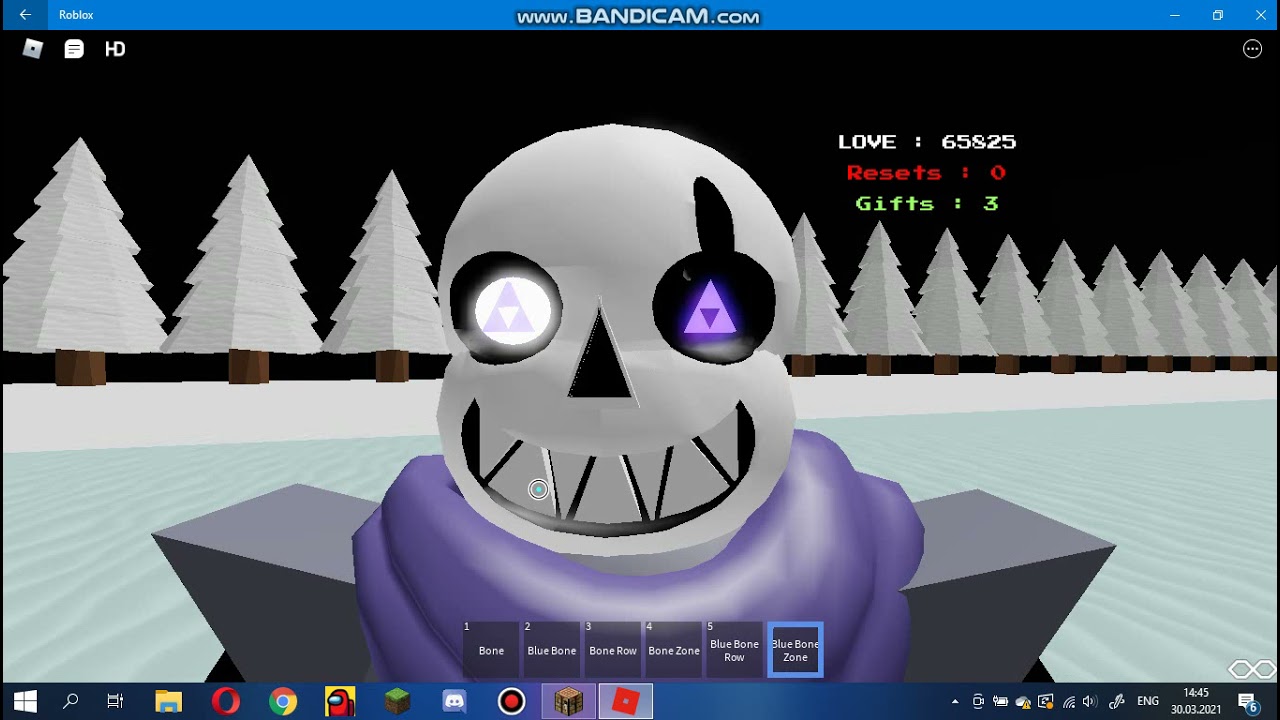The width and height of the screenshot is (1280, 720).
Task: Switch to the Roblox taskbar window
Action: coord(626,702)
